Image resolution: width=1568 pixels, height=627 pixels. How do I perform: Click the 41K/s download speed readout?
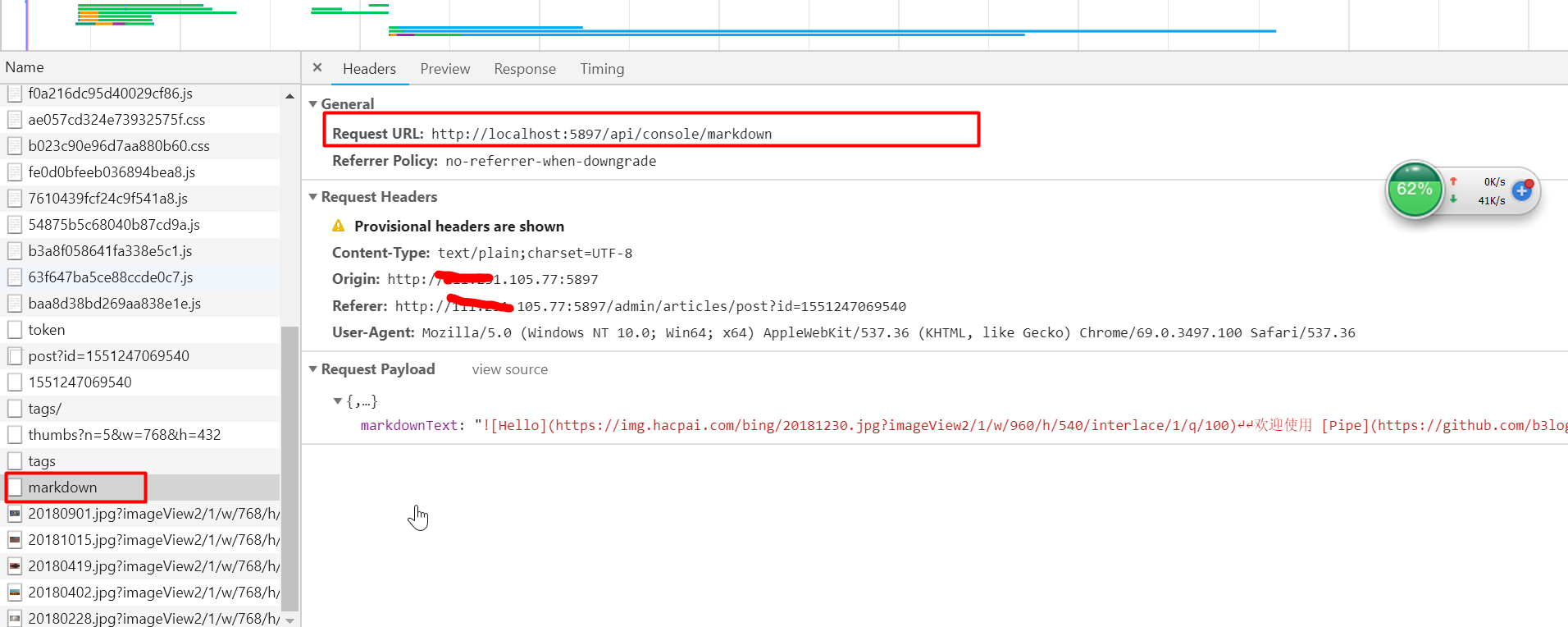coord(1492,200)
